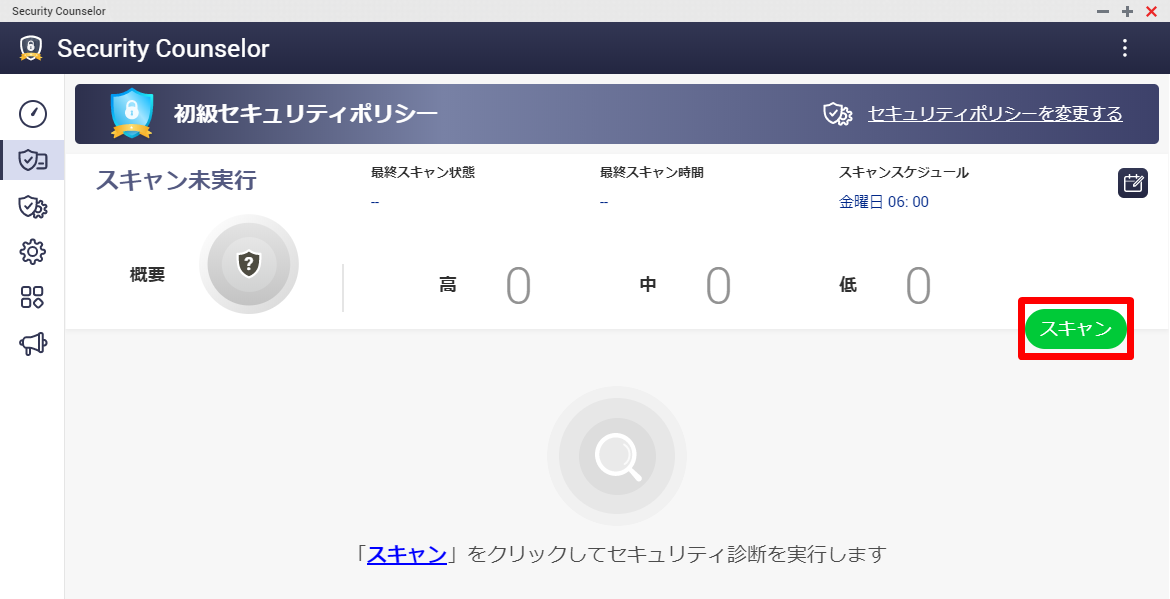Image resolution: width=1170 pixels, height=599 pixels.
Task: Open the three-dot more options menu
Action: 1124,48
